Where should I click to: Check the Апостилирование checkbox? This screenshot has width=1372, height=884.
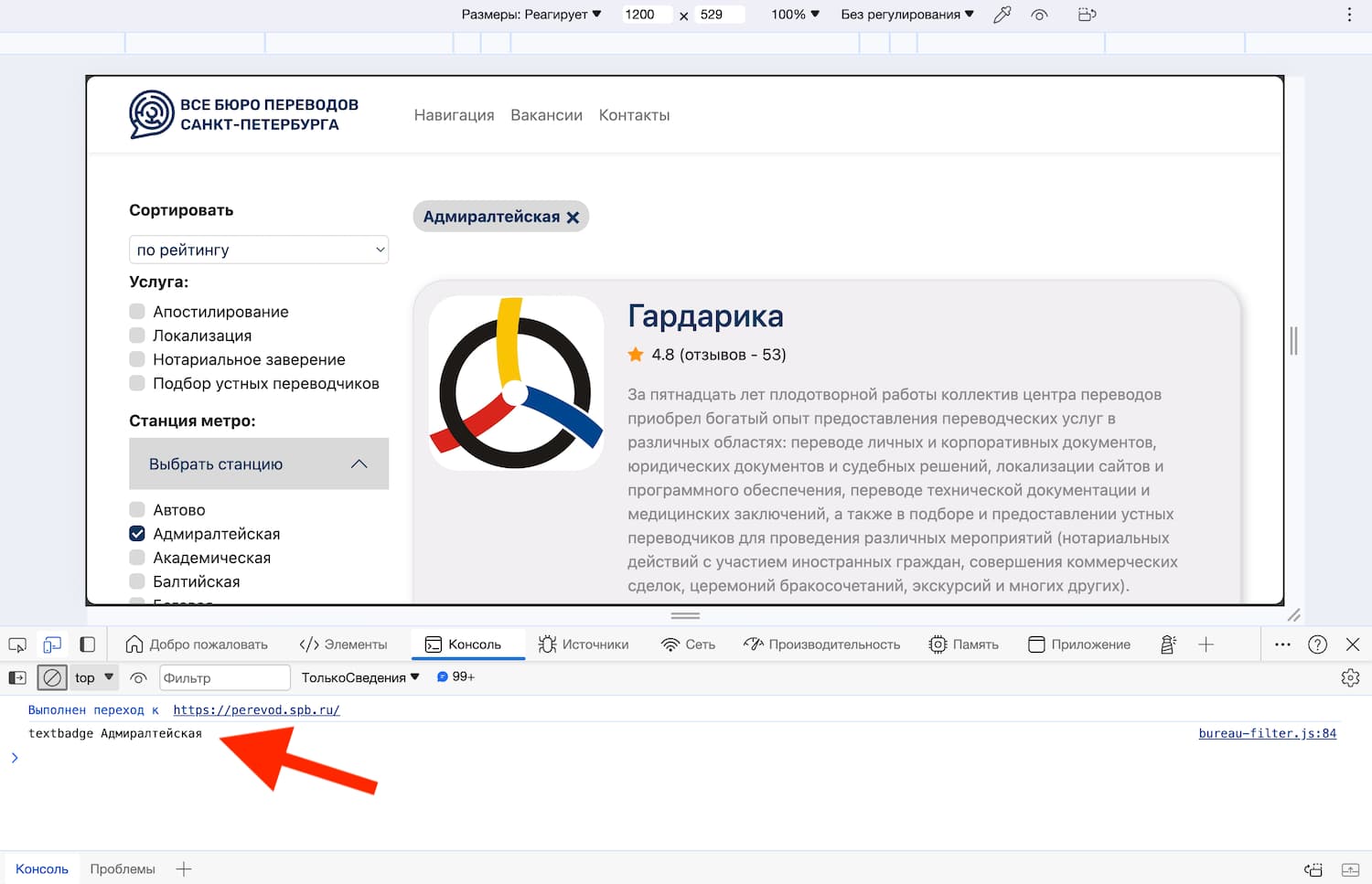coord(137,311)
